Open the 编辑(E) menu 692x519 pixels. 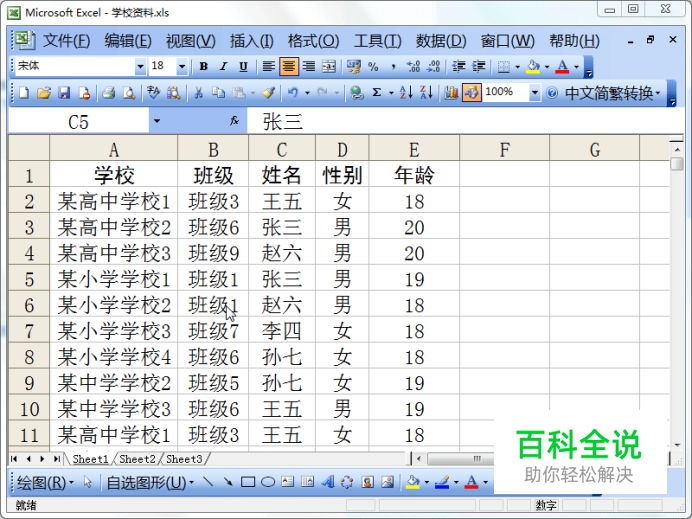click(128, 41)
